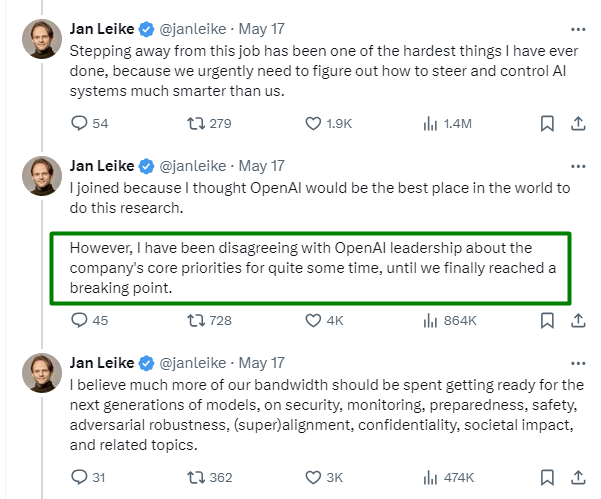
Task: Like the tweet with 1.9K likes
Action: coord(314,123)
